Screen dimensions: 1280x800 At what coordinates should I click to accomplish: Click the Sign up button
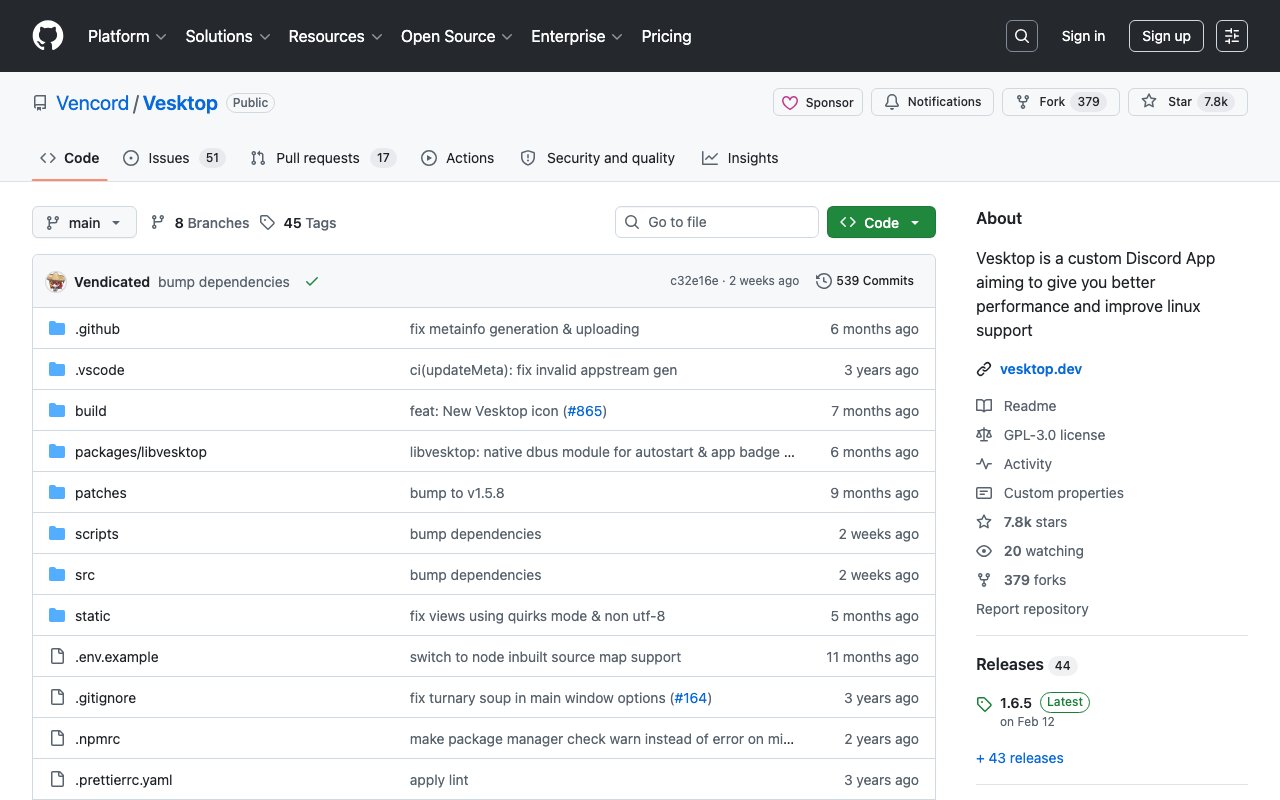tap(1166, 36)
